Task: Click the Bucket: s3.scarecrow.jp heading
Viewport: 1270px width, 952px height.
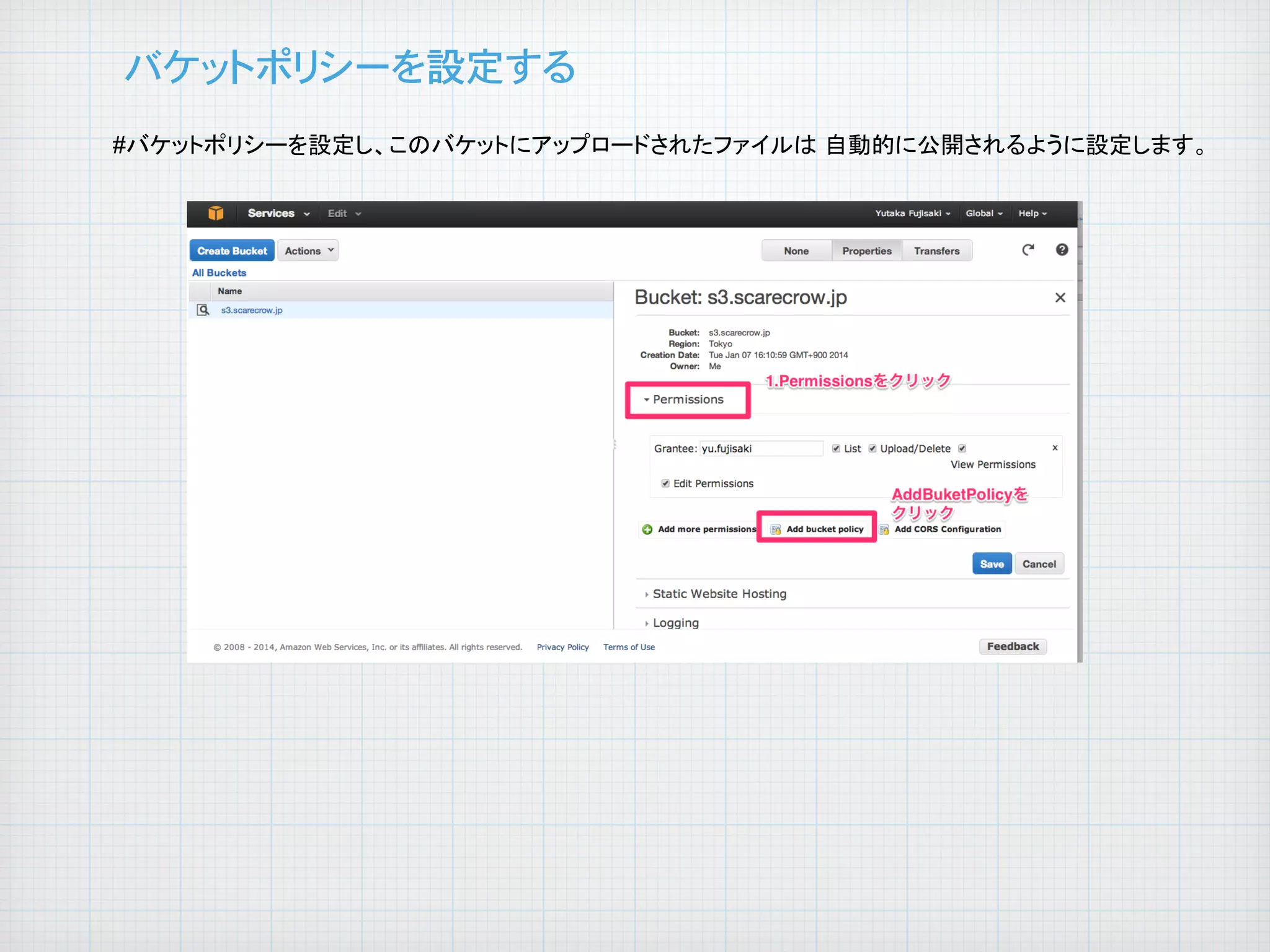Action: click(x=740, y=297)
